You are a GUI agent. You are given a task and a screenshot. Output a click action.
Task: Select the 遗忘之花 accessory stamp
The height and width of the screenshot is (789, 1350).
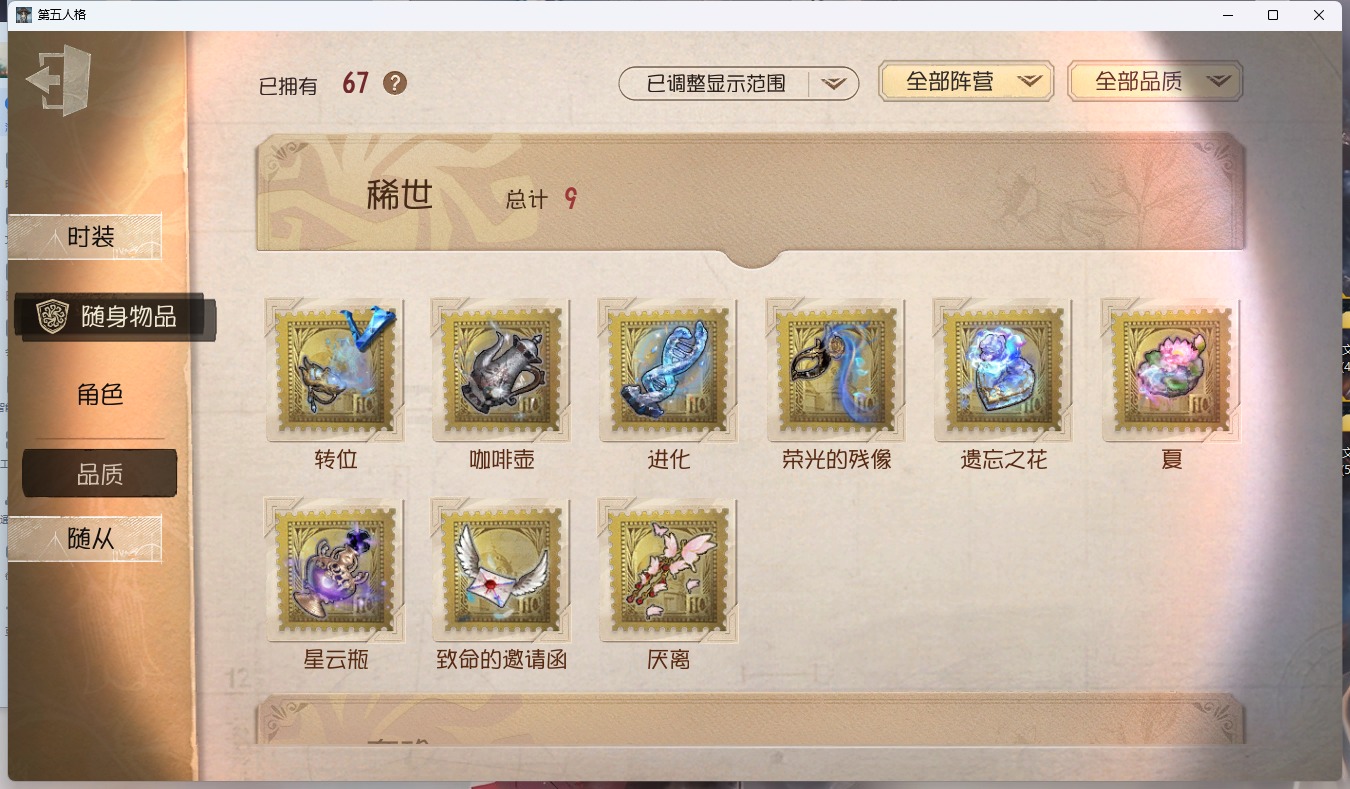click(1003, 370)
